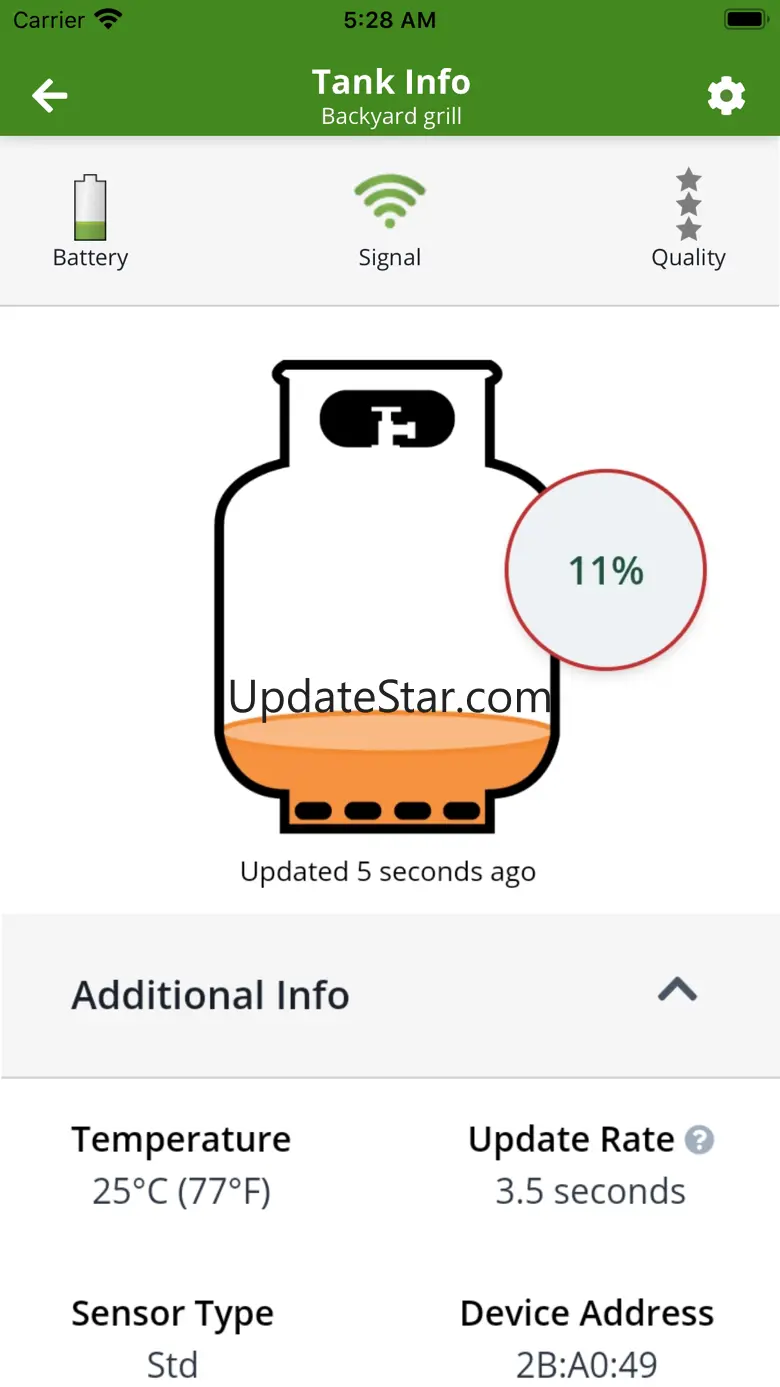Tap the status bar battery indicator

point(745,19)
